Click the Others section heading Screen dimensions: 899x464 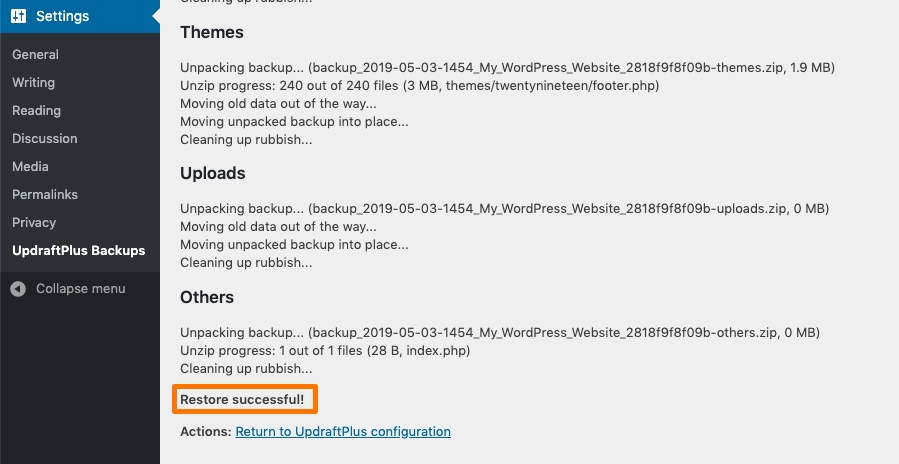[x=207, y=297]
